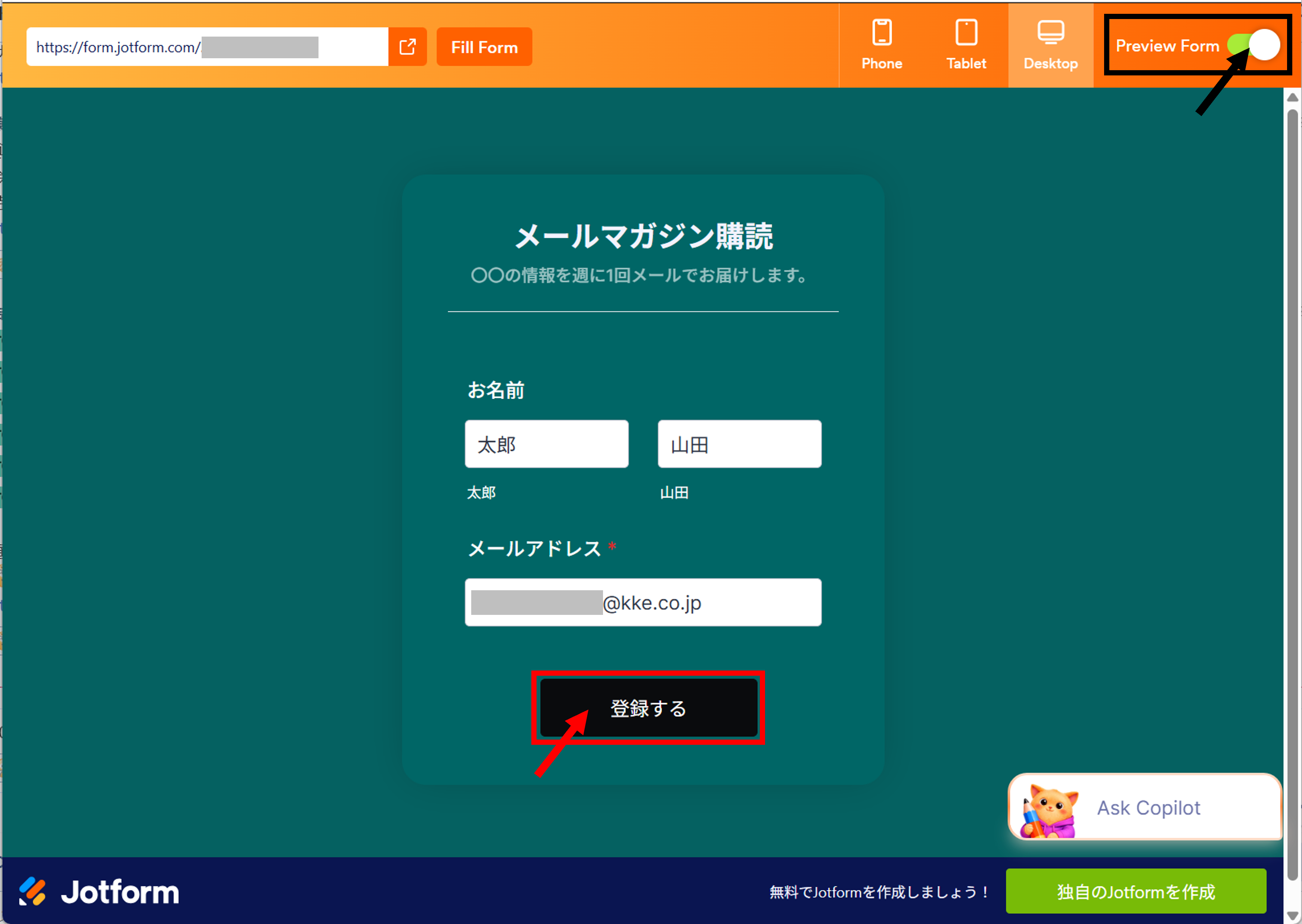This screenshot has height=924, width=1302.
Task: Click the メールアドレス email input field
Action: click(643, 602)
